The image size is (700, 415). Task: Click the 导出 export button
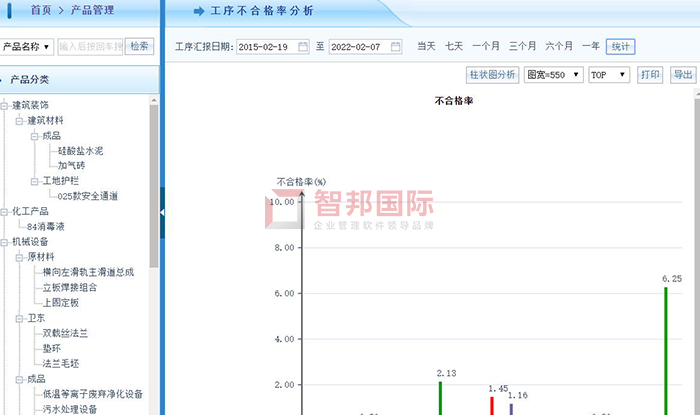click(683, 75)
